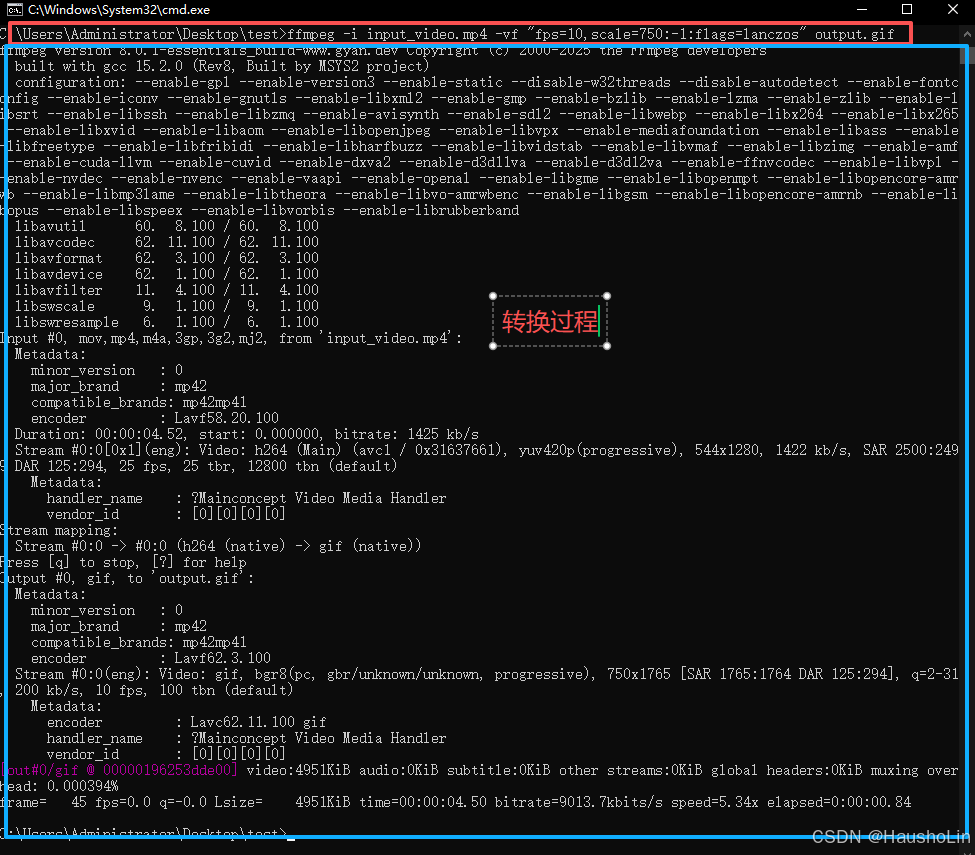Screen dimensions: 975x855
Task: Click the 'libavdevice' version row
Action: (x=167, y=274)
